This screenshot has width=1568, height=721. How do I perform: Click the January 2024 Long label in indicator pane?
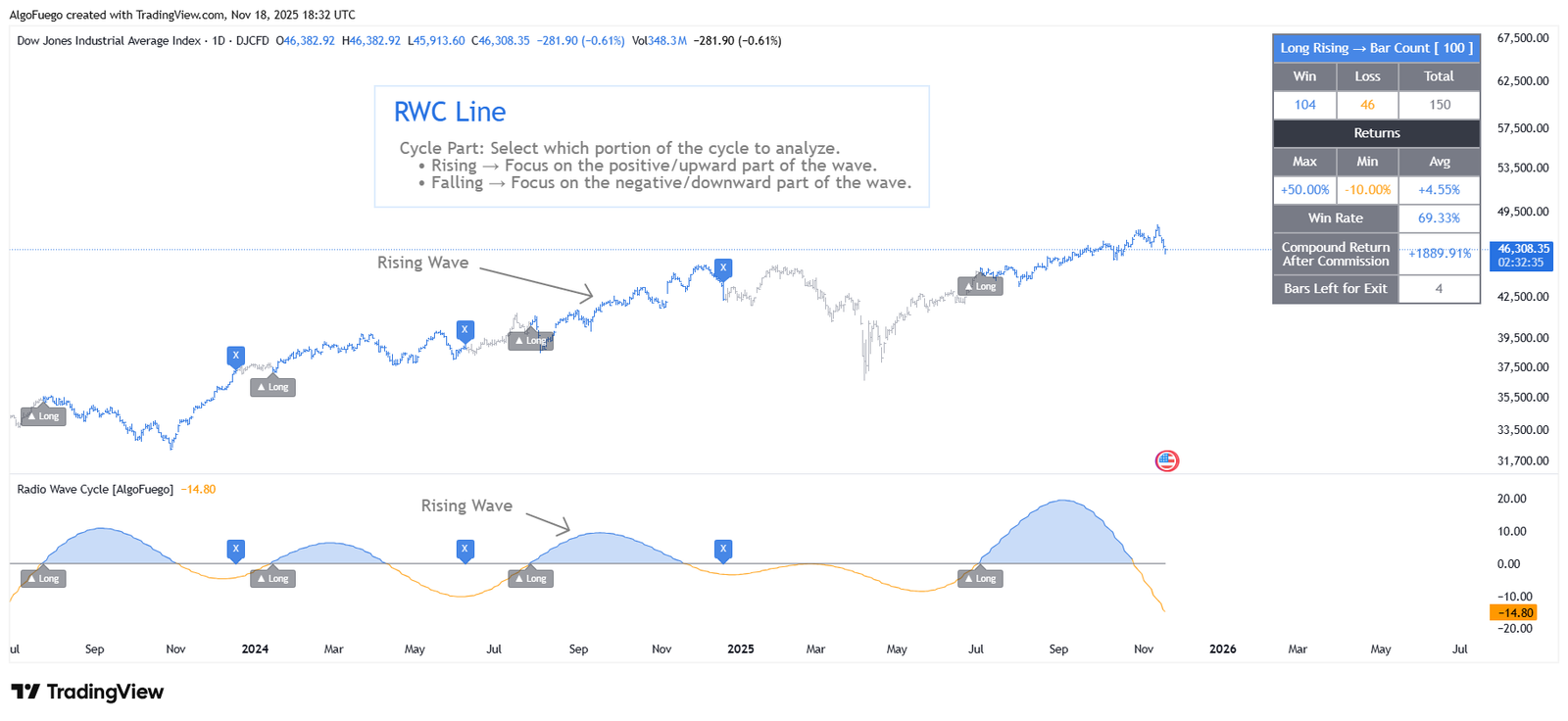273,579
